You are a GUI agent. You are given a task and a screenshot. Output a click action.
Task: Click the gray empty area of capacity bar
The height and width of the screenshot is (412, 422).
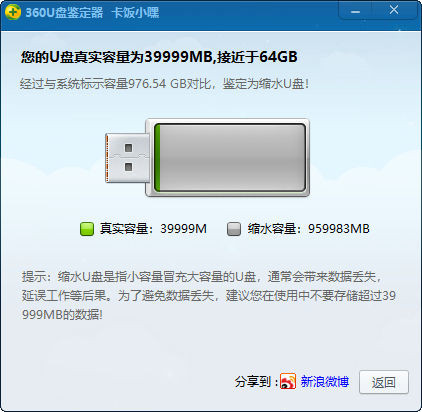pyautogui.click(x=232, y=157)
